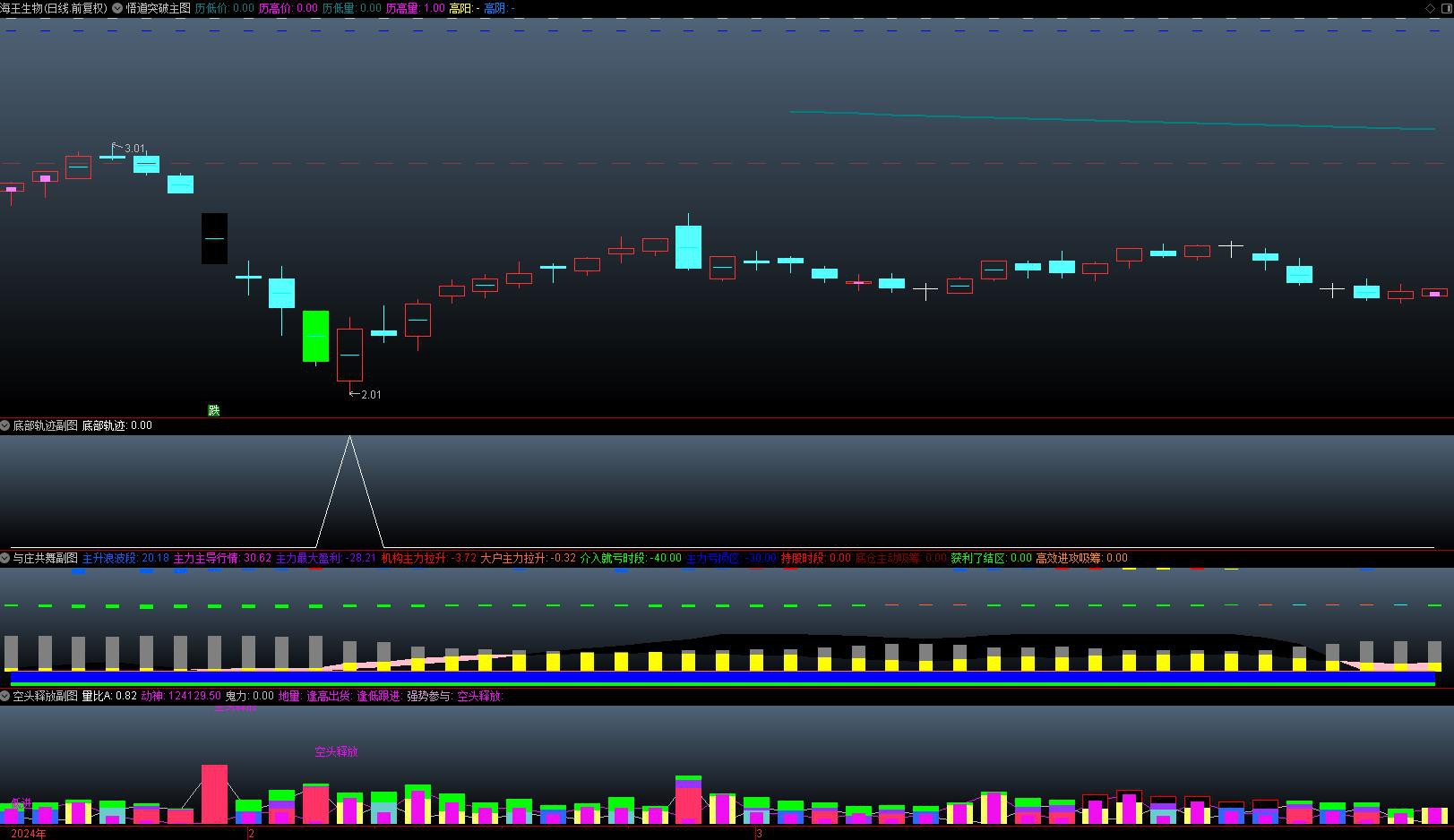Click the green candlestick near the low
Image resolution: width=1454 pixels, height=840 pixels.
click(x=315, y=336)
